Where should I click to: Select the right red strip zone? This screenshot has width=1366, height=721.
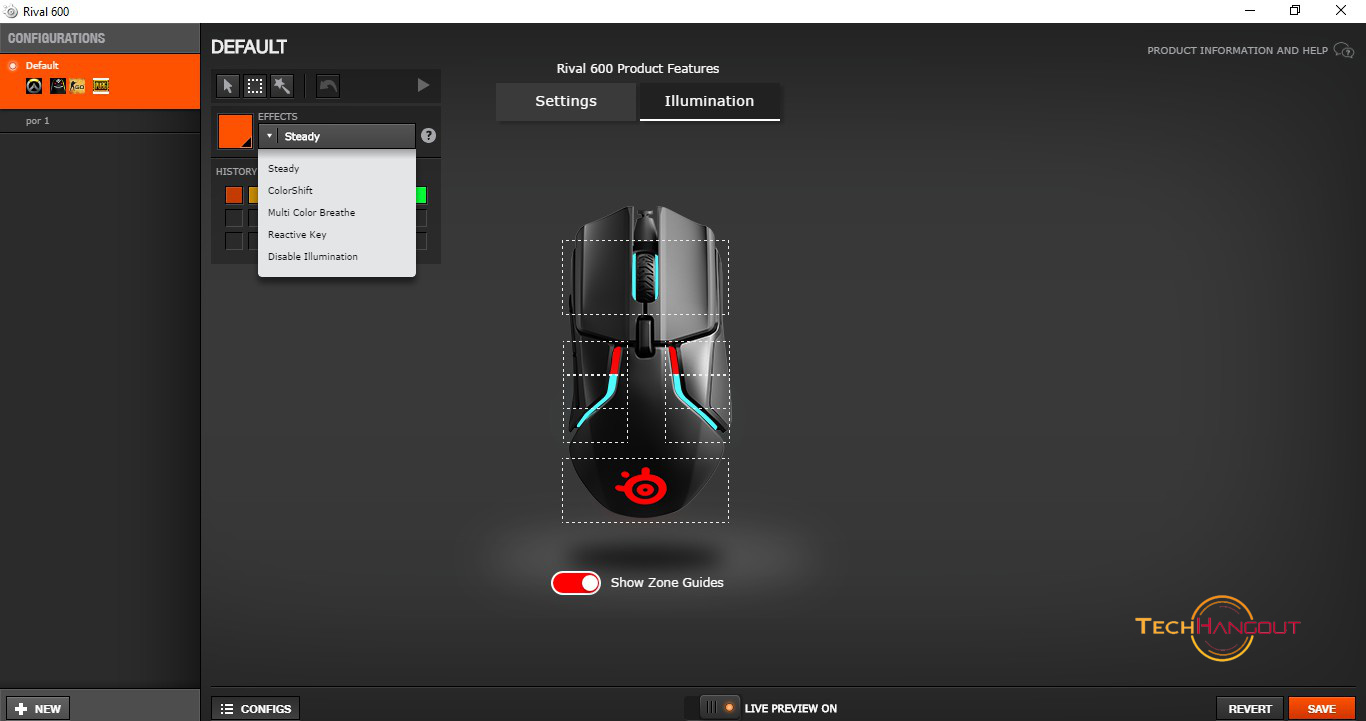[x=697, y=359]
